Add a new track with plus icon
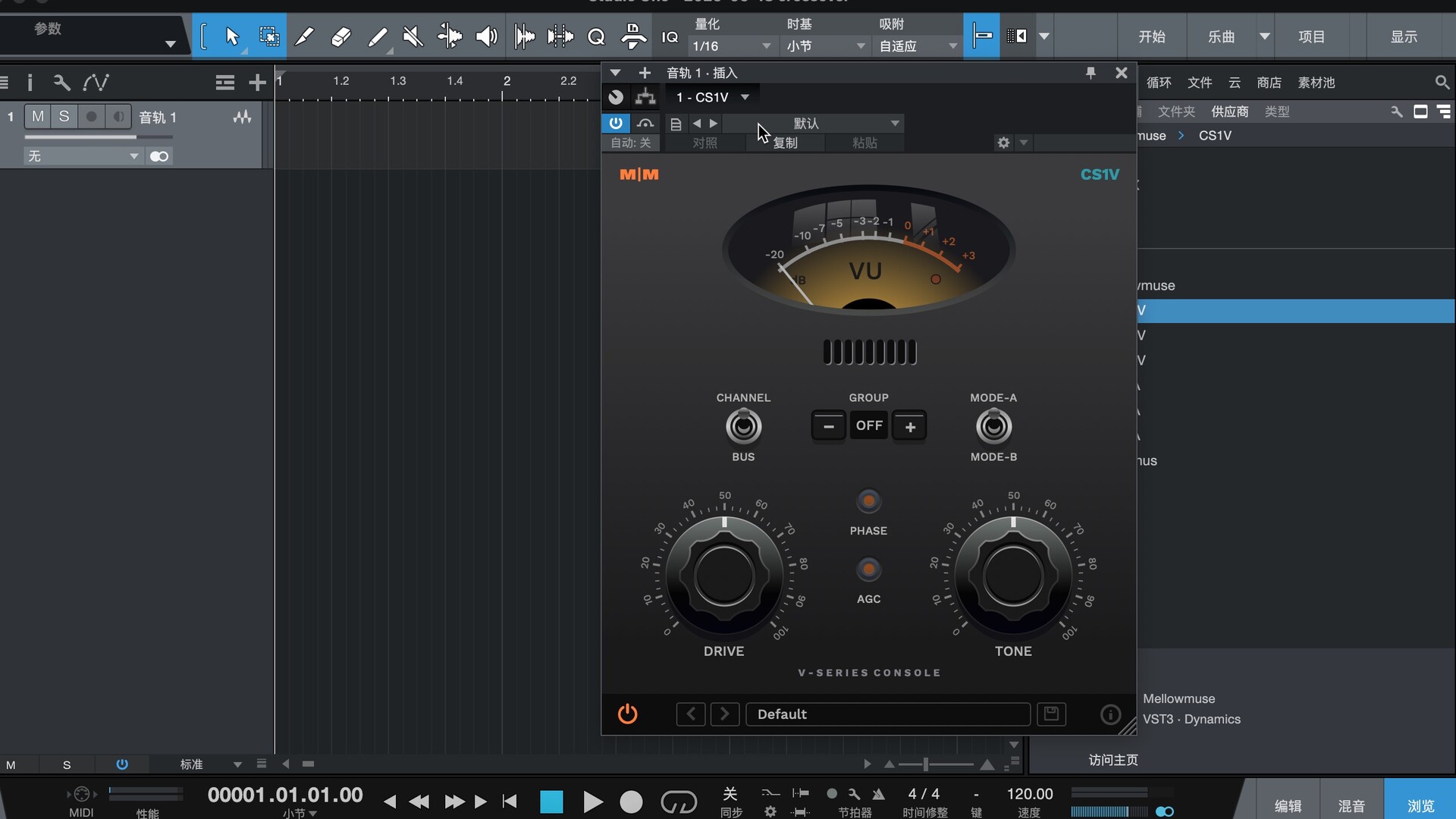Image resolution: width=1456 pixels, height=819 pixels. [257, 82]
